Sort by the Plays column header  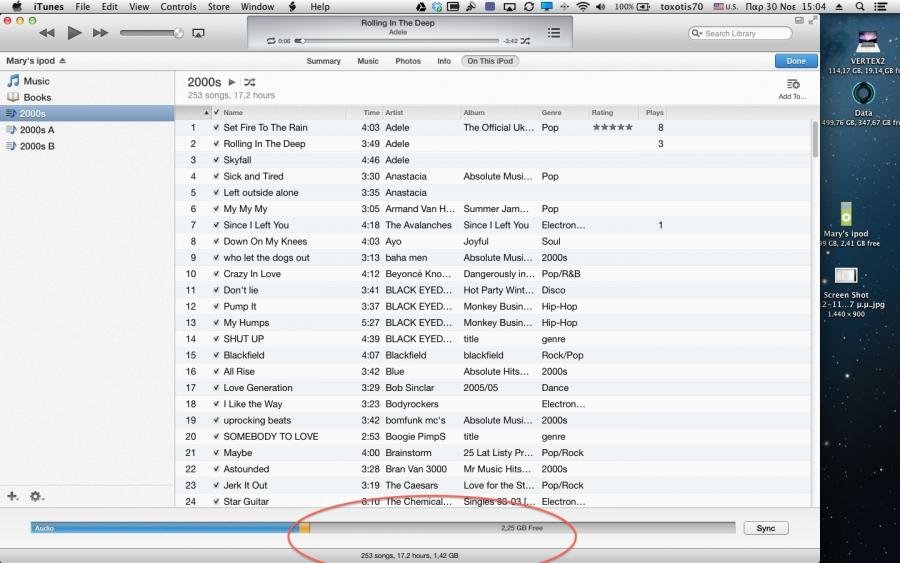coord(653,112)
